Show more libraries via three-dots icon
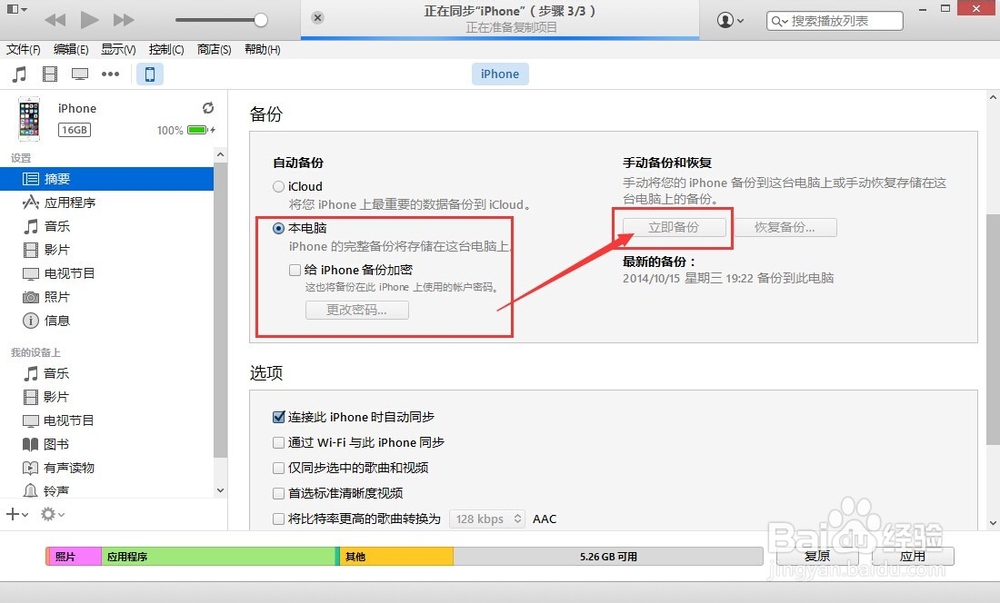The image size is (1000, 603). point(110,75)
